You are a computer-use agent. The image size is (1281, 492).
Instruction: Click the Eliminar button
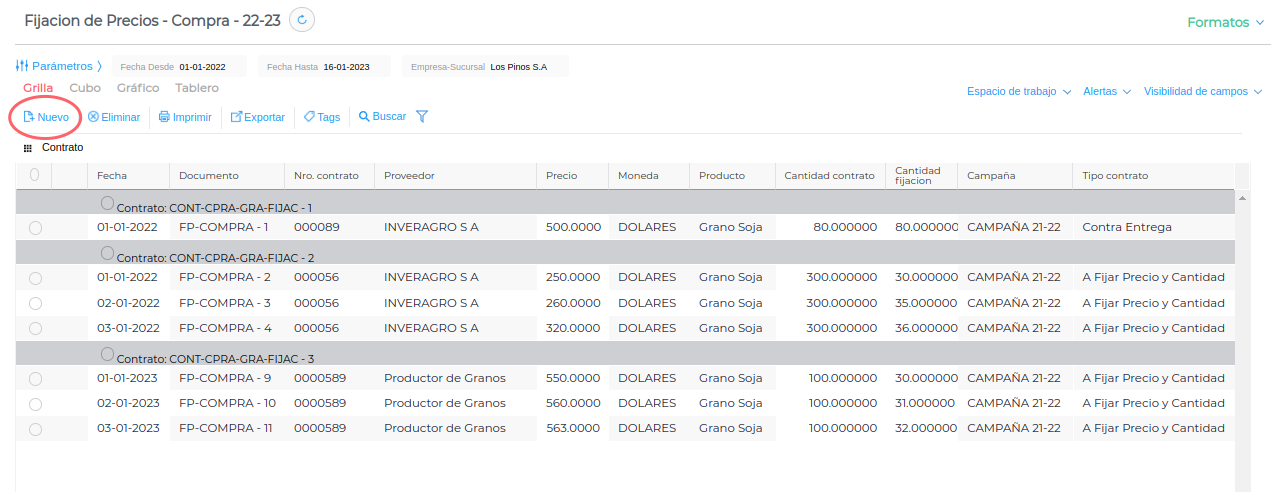pos(114,117)
